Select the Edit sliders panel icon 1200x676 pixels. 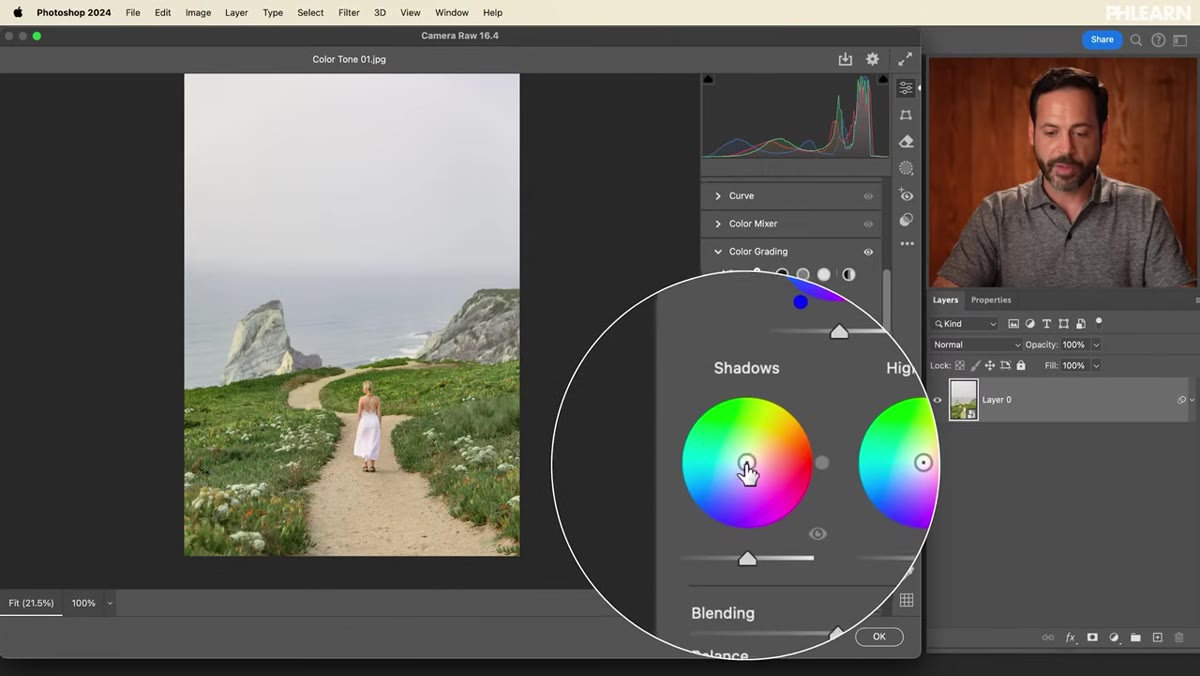click(x=906, y=88)
